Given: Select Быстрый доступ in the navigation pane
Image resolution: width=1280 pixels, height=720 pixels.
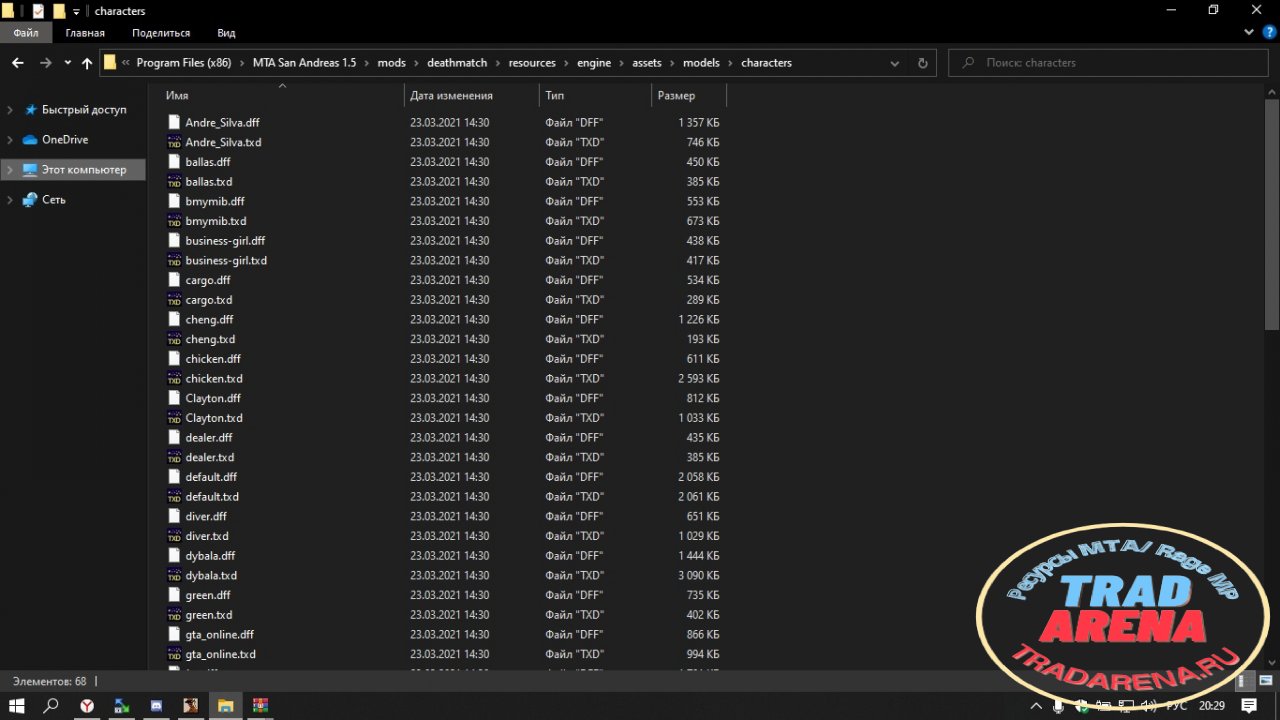Looking at the screenshot, I should click(x=84, y=110).
